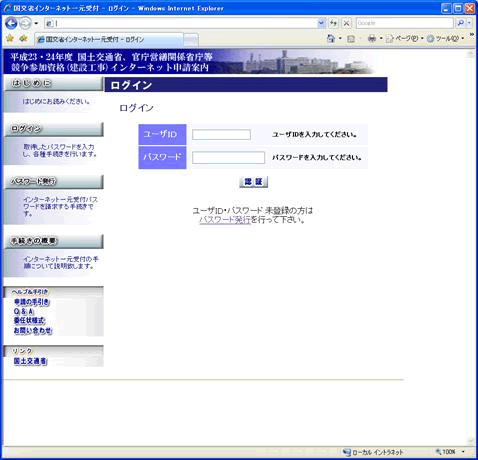This screenshot has width=478, height=460.
Task: Open the ツール(O) menu
Action: pos(445,39)
